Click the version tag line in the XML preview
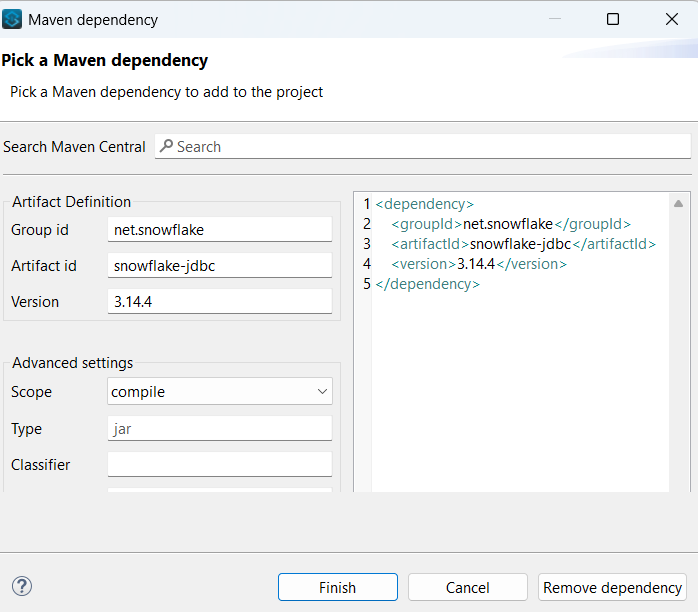This screenshot has height=612, width=698. click(x=479, y=264)
